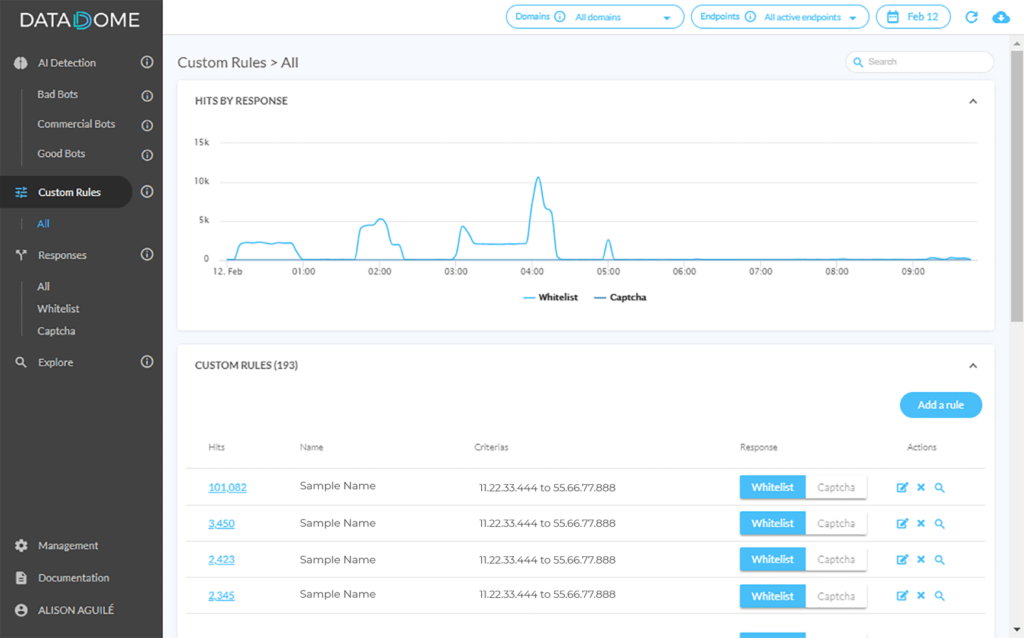Click the cloud download icon
This screenshot has width=1024, height=638.
1000,17
